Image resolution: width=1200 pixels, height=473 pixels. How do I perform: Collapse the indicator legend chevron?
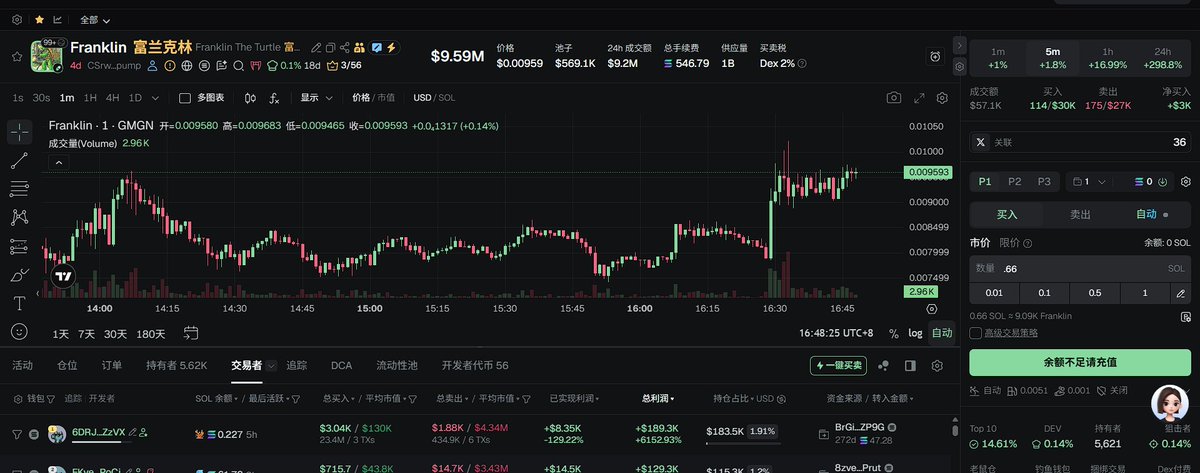click(58, 162)
